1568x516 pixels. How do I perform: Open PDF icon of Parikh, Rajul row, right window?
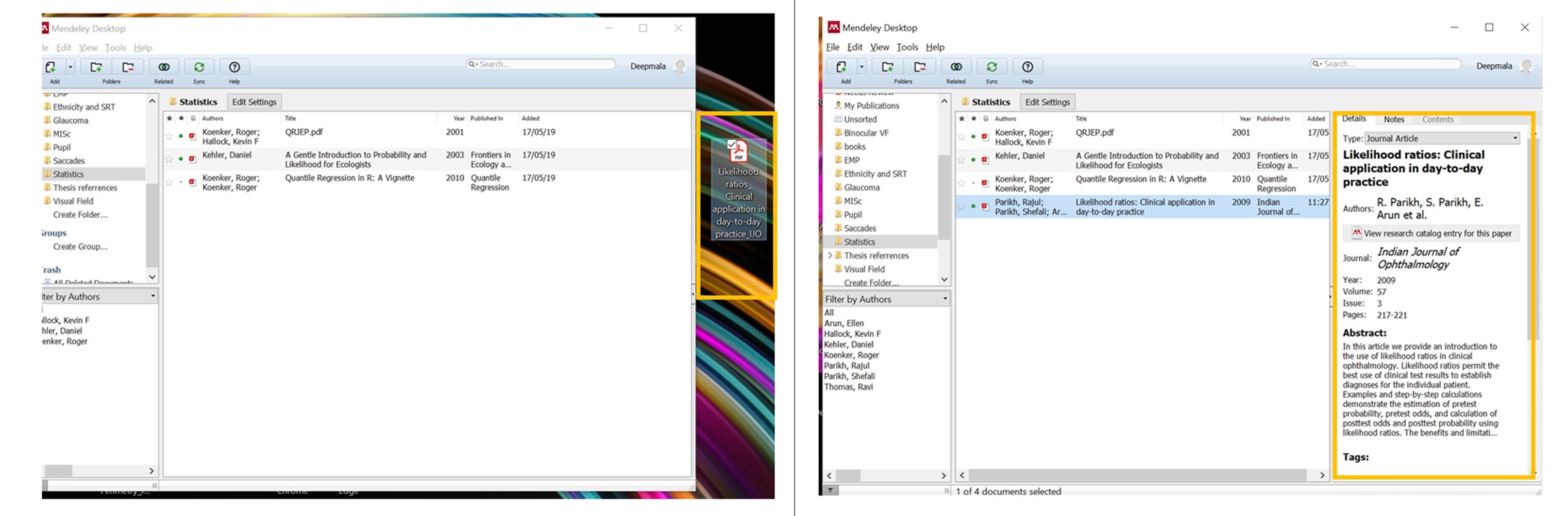(985, 206)
